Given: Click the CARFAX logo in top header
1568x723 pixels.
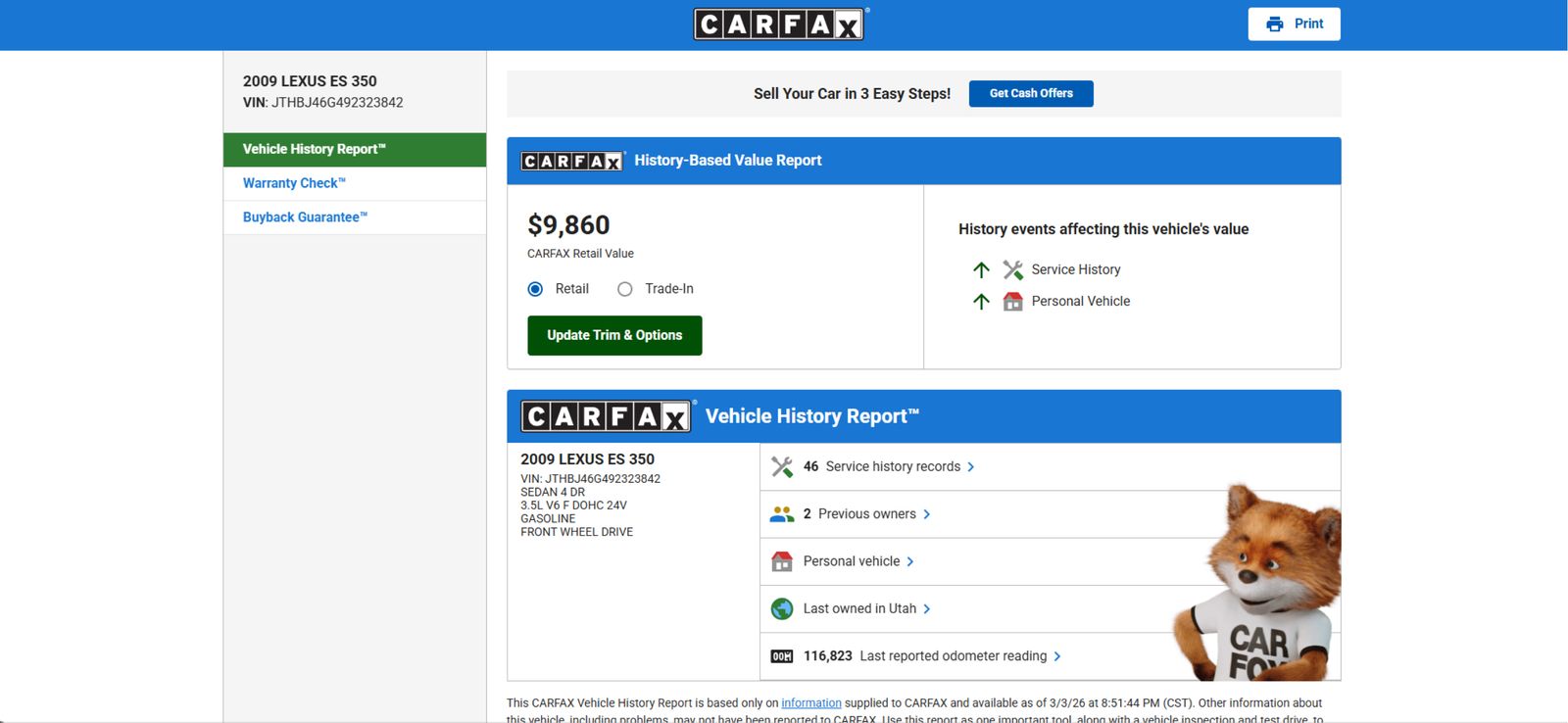Looking at the screenshot, I should (x=779, y=24).
